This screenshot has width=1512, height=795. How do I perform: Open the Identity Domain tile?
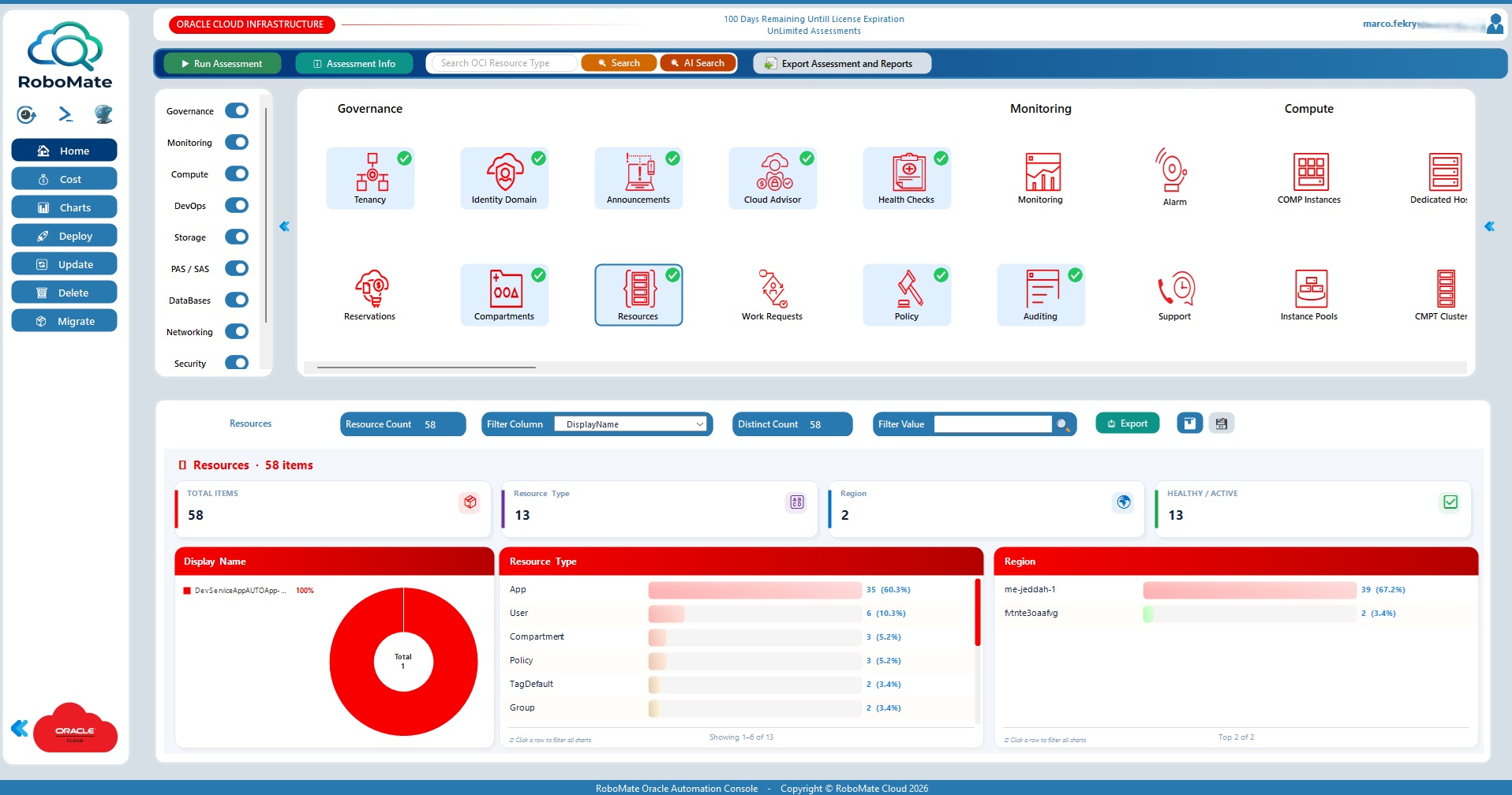pyautogui.click(x=504, y=178)
